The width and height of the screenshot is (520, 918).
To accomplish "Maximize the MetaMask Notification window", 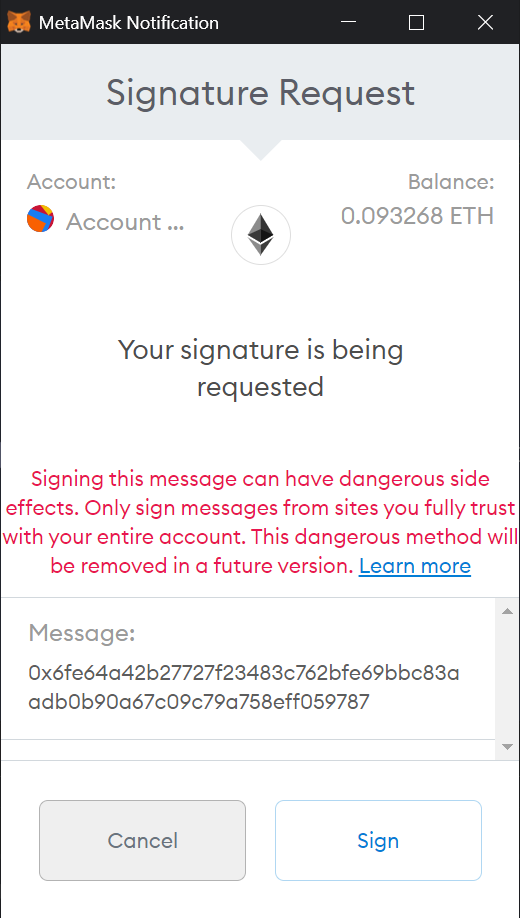I will [x=416, y=22].
